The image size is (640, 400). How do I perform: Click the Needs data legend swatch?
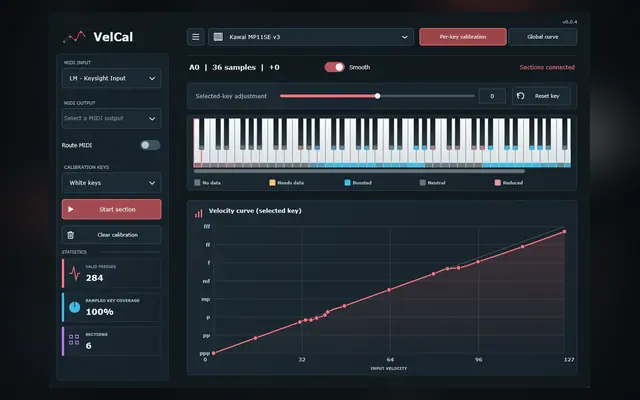click(272, 182)
